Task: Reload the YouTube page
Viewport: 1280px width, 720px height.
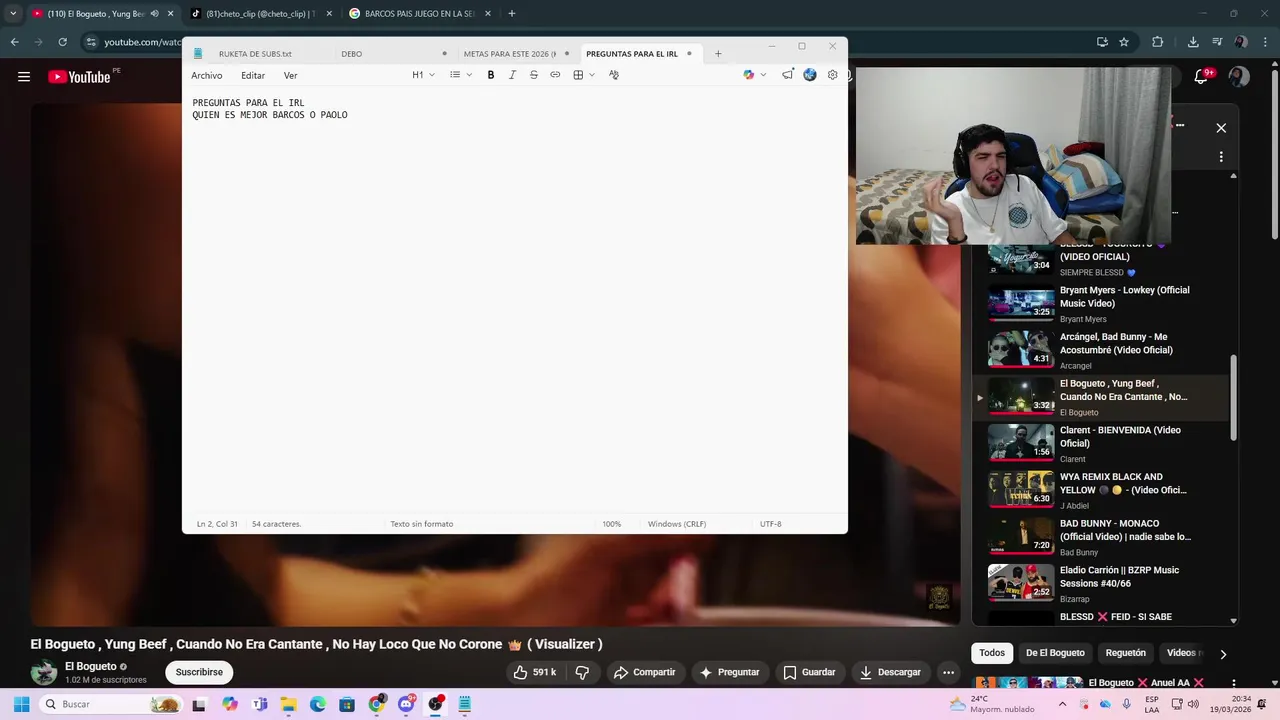Action: tap(62, 42)
